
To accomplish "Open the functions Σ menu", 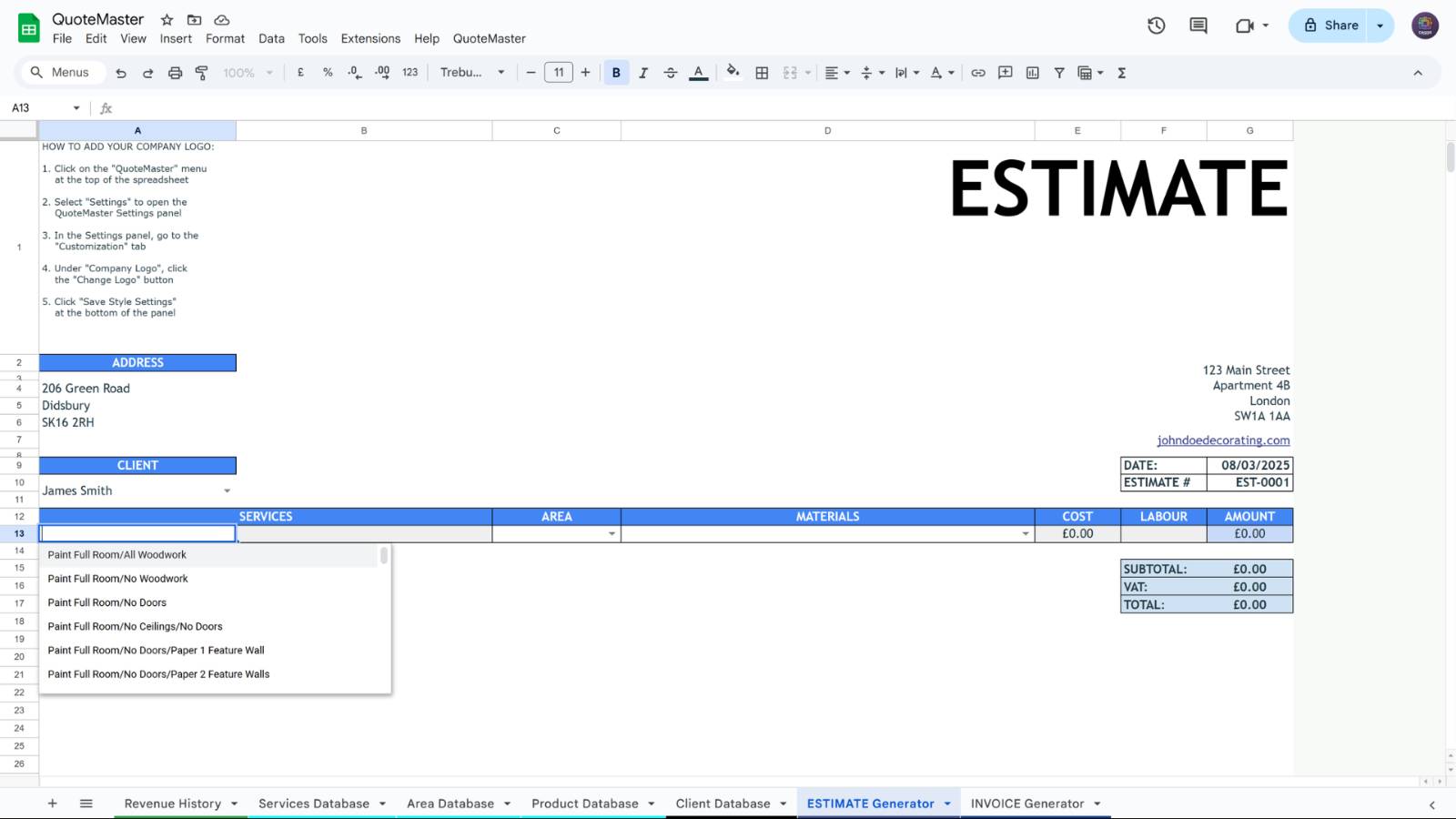I will (1122, 72).
